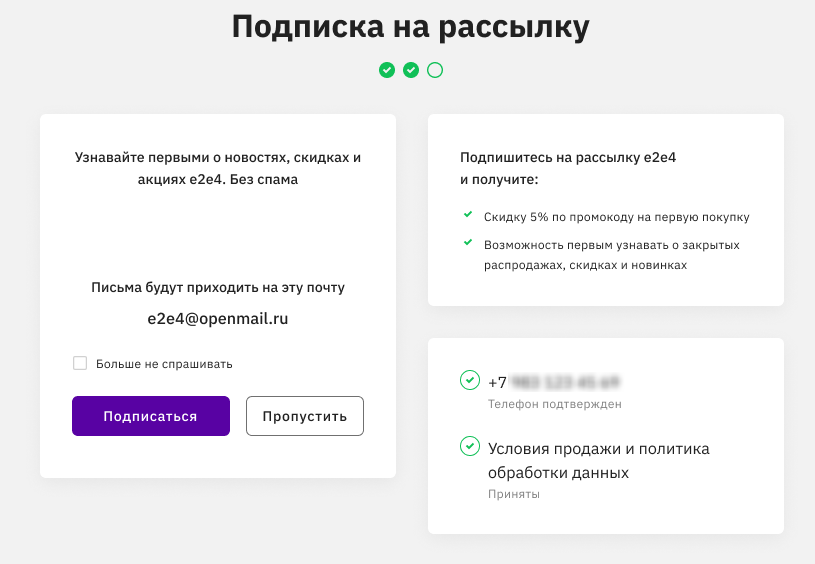Click the first completed step indicator
Screen dimensions: 815x564
tap(387, 70)
